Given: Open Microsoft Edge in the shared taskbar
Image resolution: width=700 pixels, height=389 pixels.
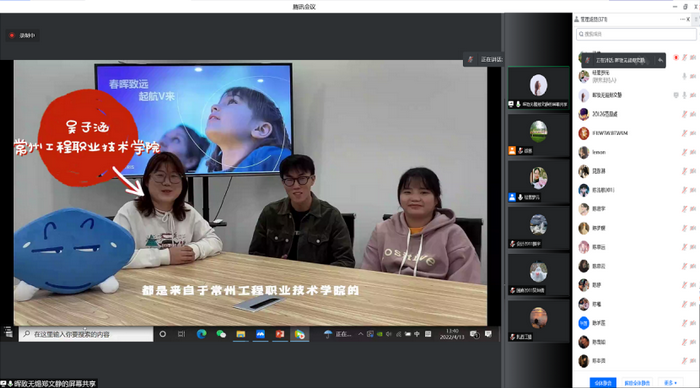Looking at the screenshot, I should [202, 334].
